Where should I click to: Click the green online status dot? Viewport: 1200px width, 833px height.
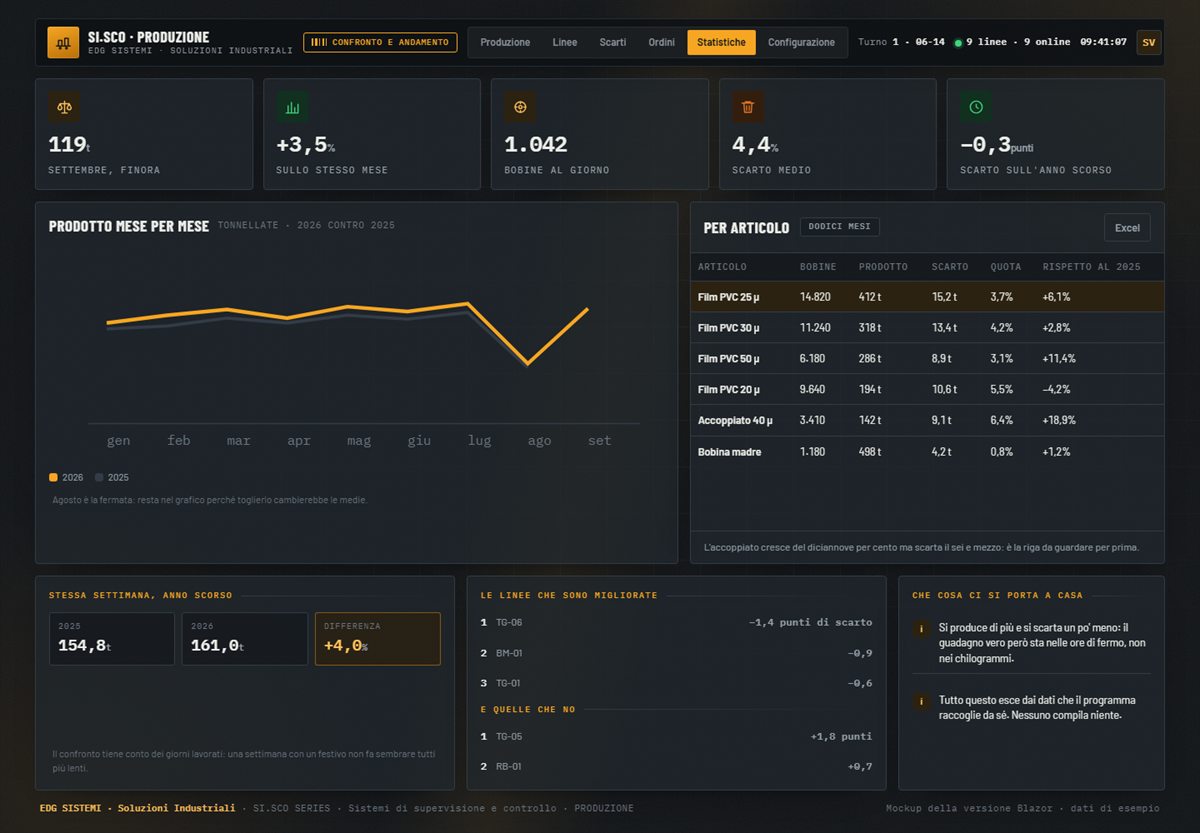[958, 43]
